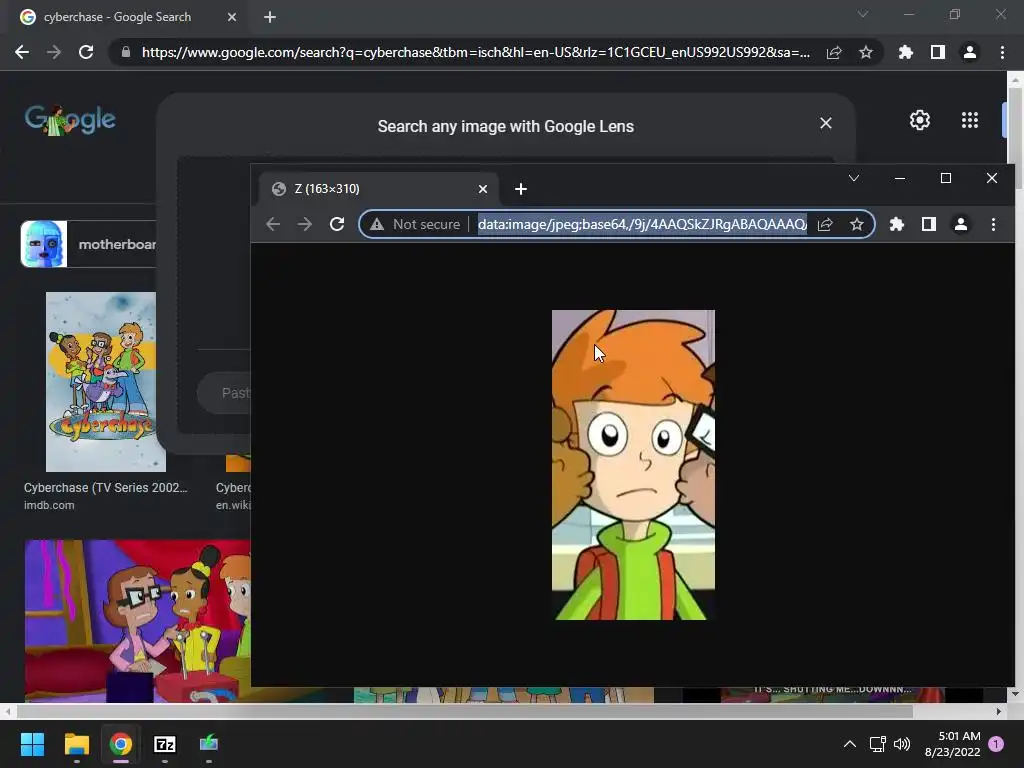Open 7-Zip from the taskbar

pos(165,744)
